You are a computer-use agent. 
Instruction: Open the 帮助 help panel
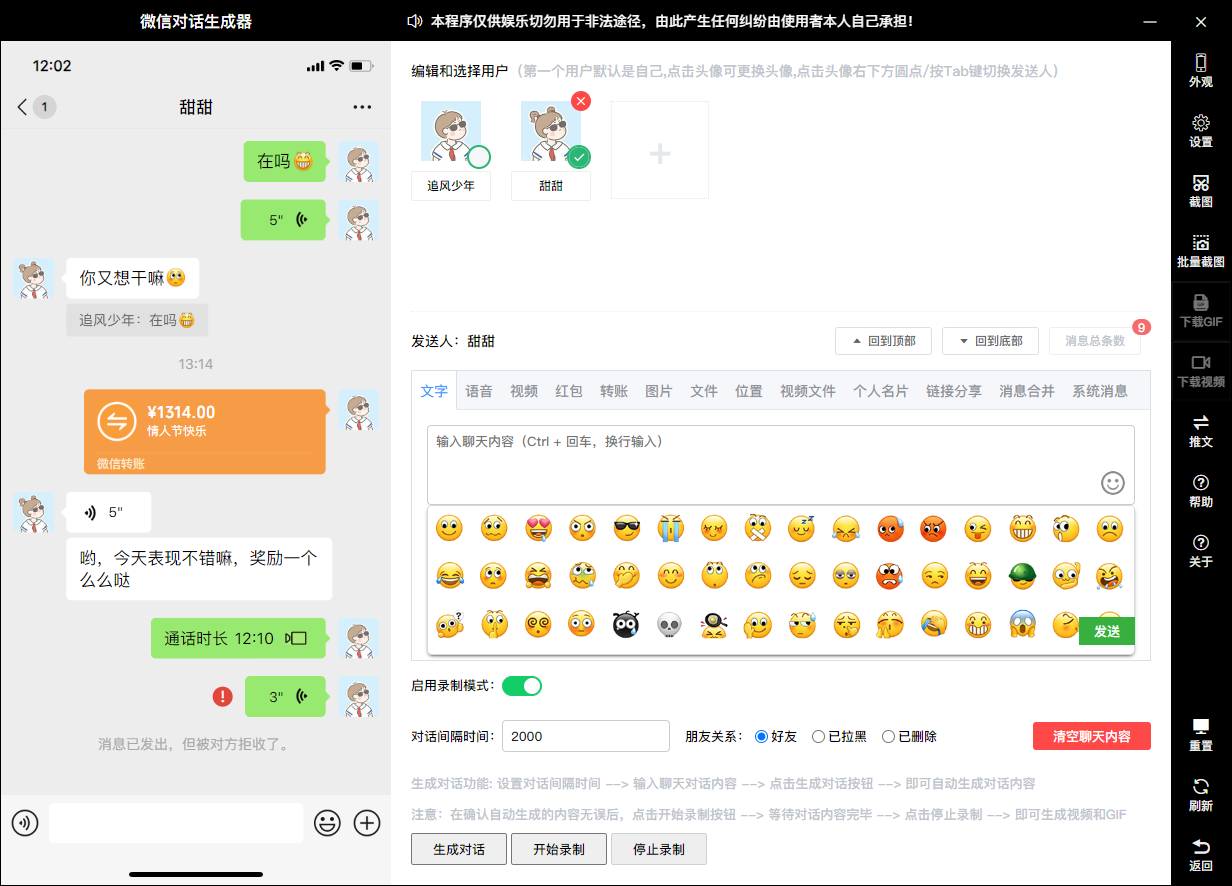(x=1200, y=492)
